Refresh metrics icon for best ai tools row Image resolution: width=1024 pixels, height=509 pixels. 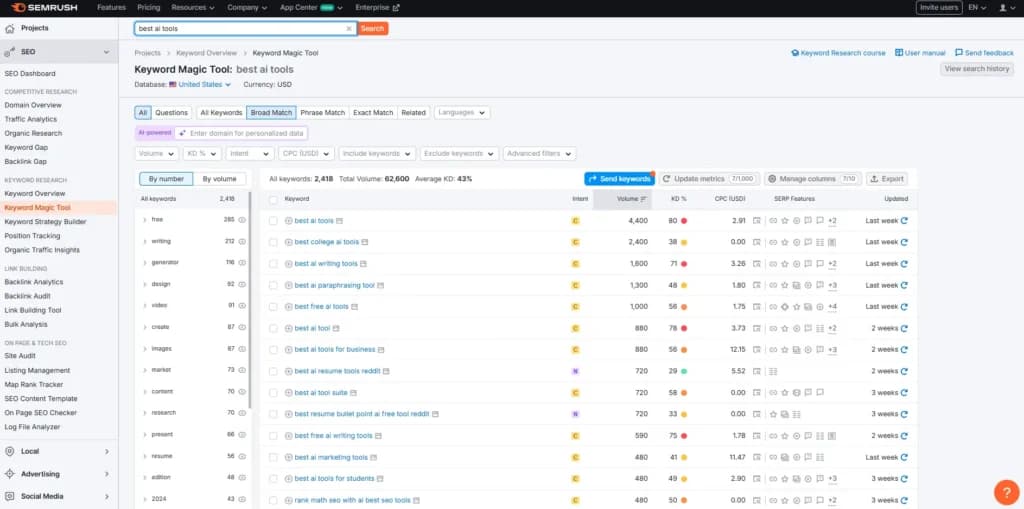click(x=904, y=221)
